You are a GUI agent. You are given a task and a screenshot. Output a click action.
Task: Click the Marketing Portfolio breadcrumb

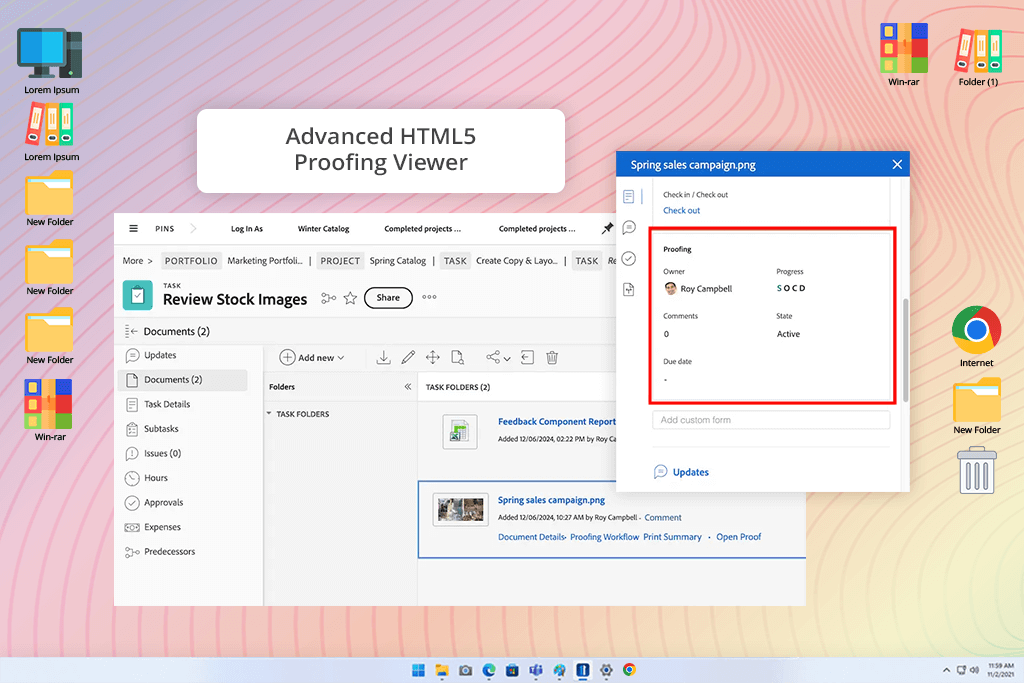264,261
